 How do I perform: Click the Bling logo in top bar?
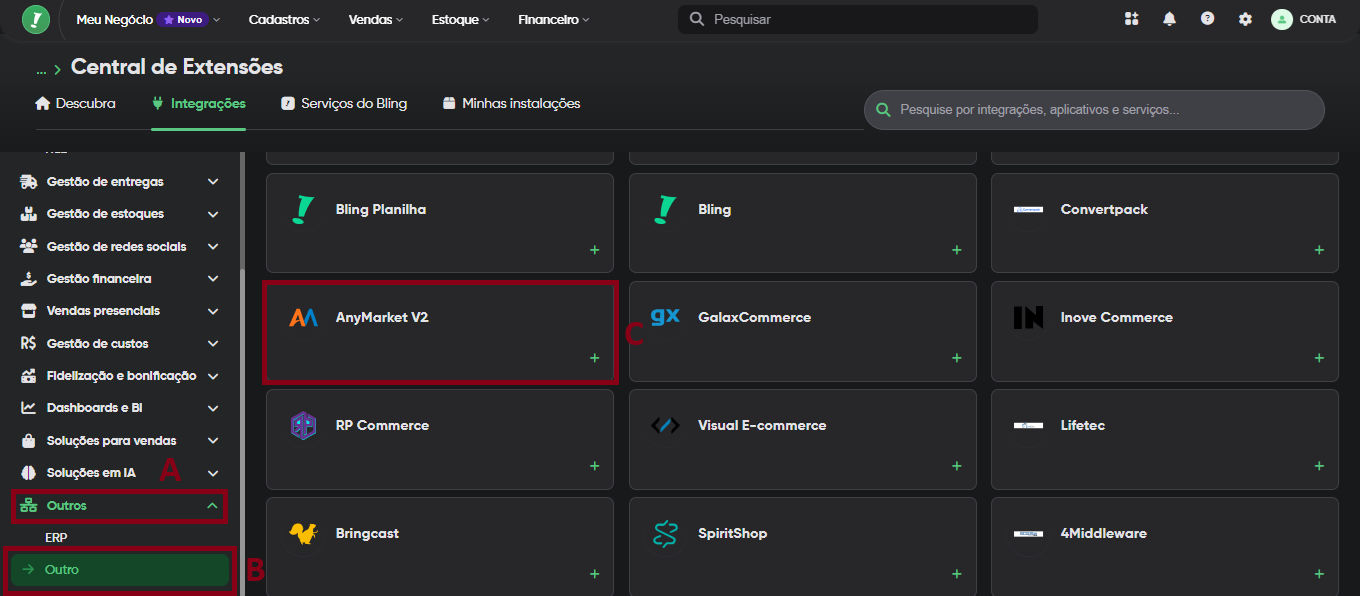36,19
